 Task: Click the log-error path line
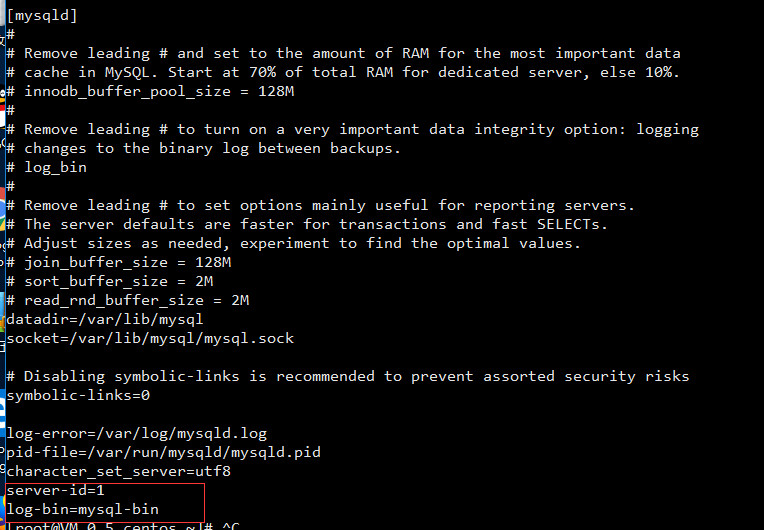point(137,433)
